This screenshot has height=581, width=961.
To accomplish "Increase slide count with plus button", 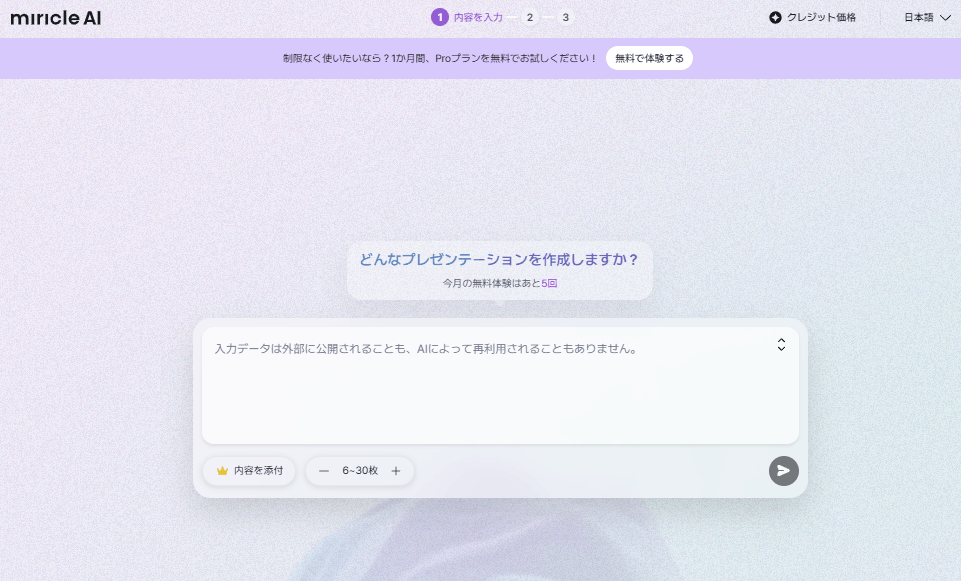I will pyautogui.click(x=396, y=471).
